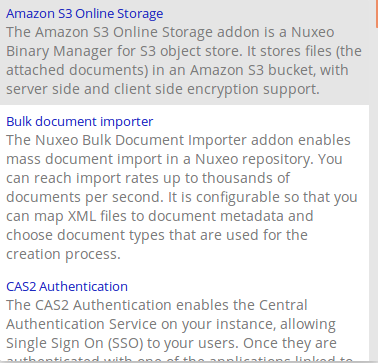Click the line 'can map XML files to document metadata'
Screen dimensions: 378x363
coord(160,216)
